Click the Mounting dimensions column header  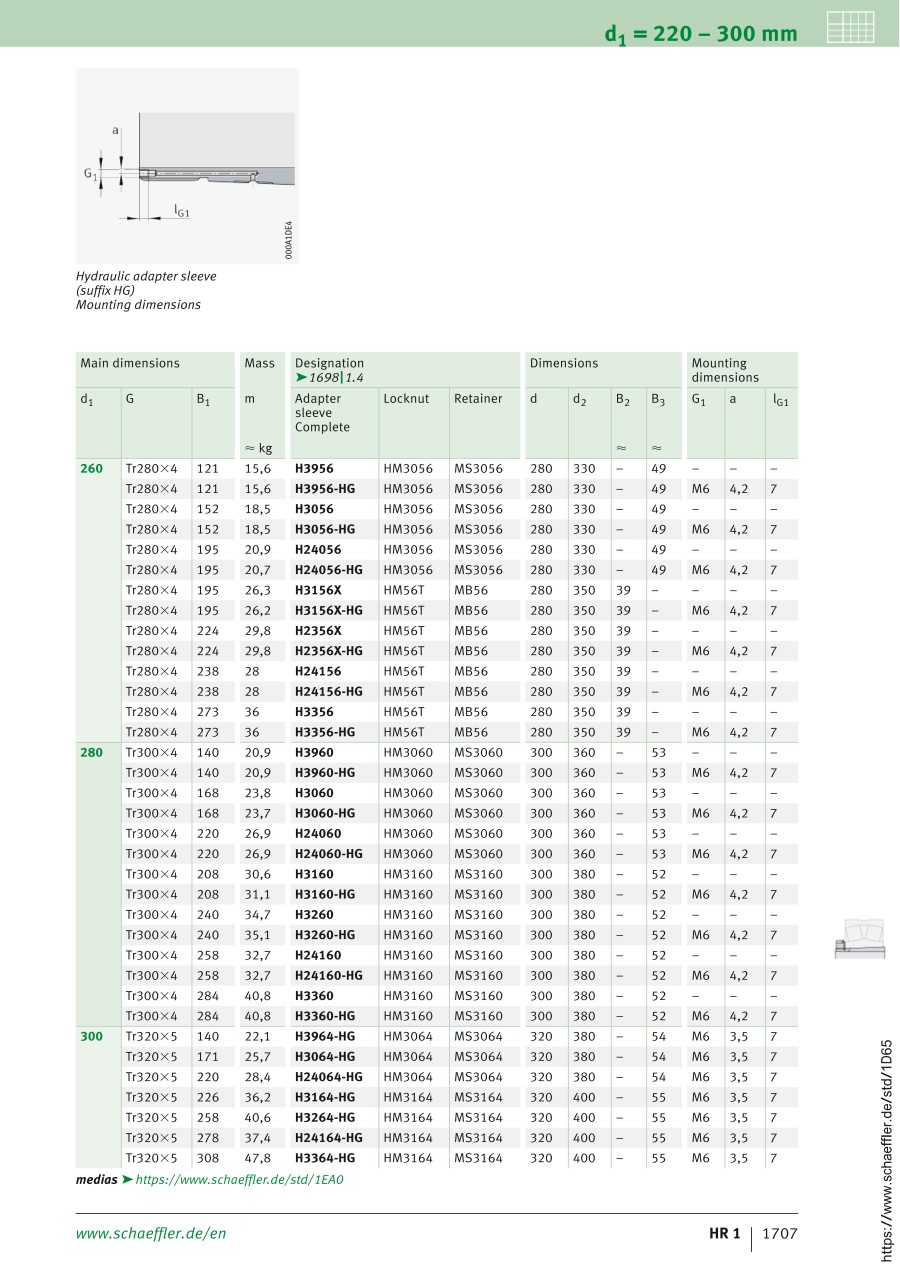tap(725, 370)
